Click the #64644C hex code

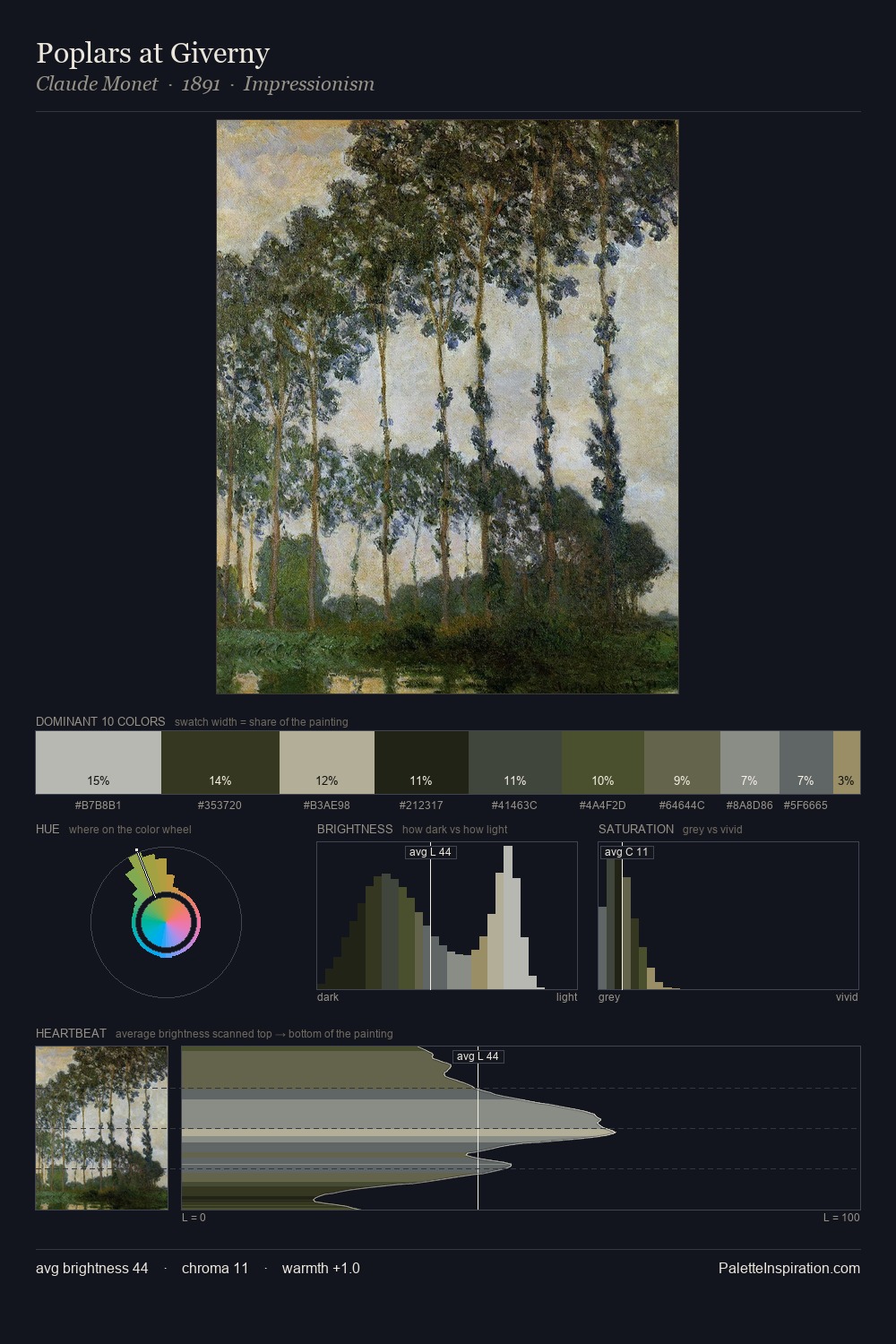click(682, 806)
